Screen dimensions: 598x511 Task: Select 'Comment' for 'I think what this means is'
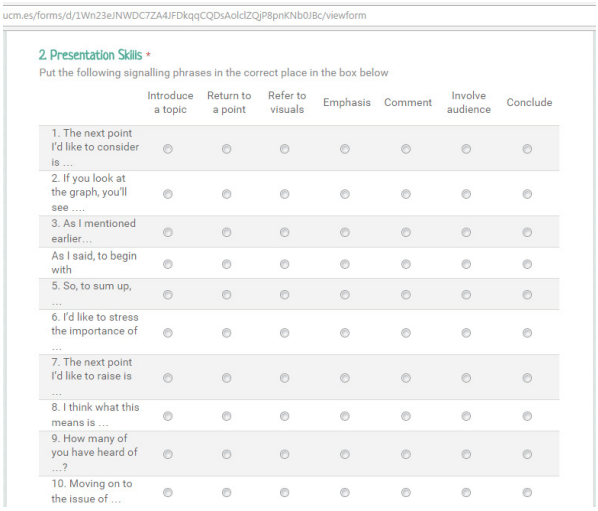click(406, 416)
